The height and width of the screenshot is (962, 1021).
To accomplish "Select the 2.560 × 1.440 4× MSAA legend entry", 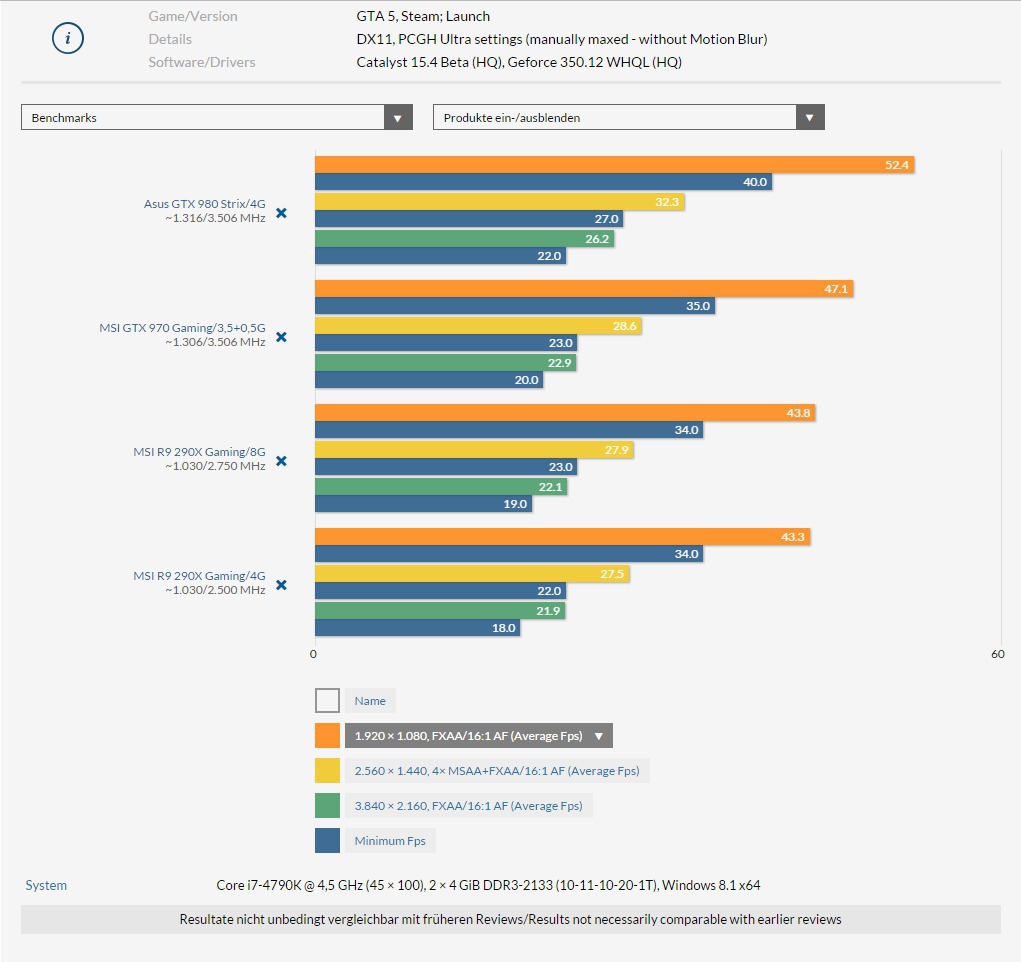I will pyautogui.click(x=497, y=771).
